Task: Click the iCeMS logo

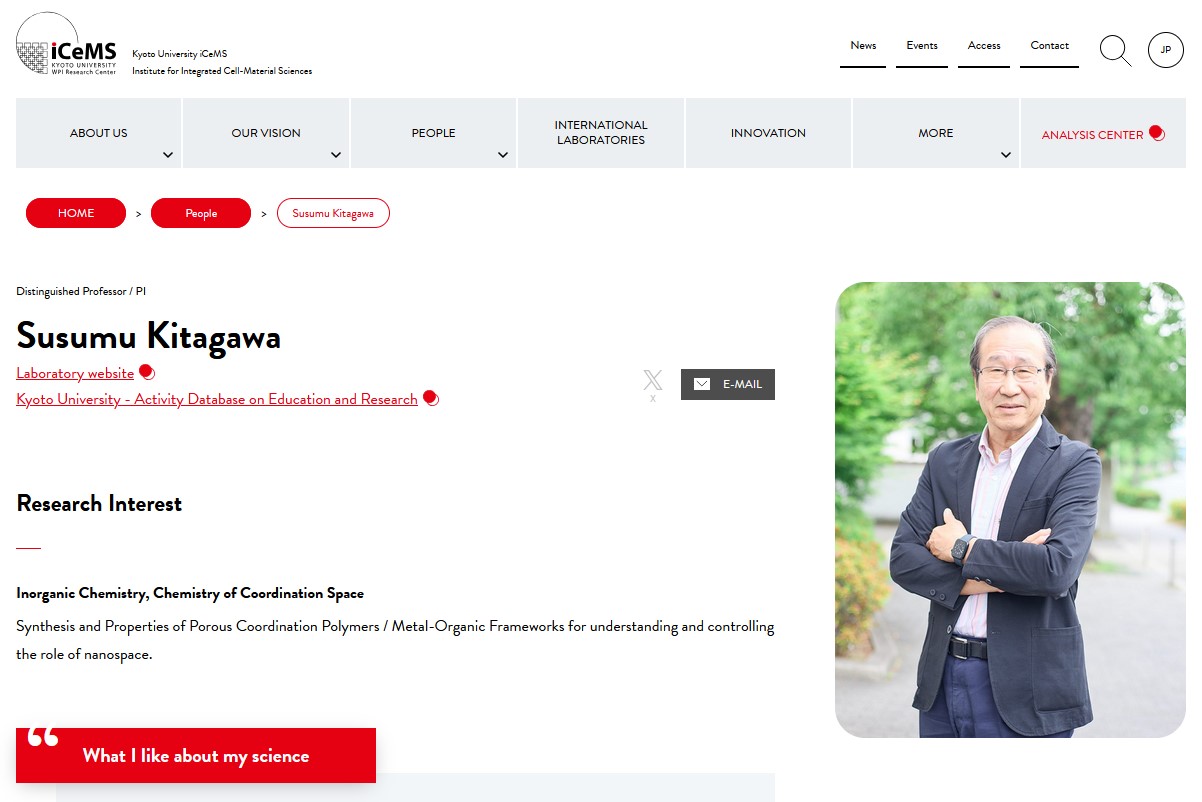Action: (67, 45)
